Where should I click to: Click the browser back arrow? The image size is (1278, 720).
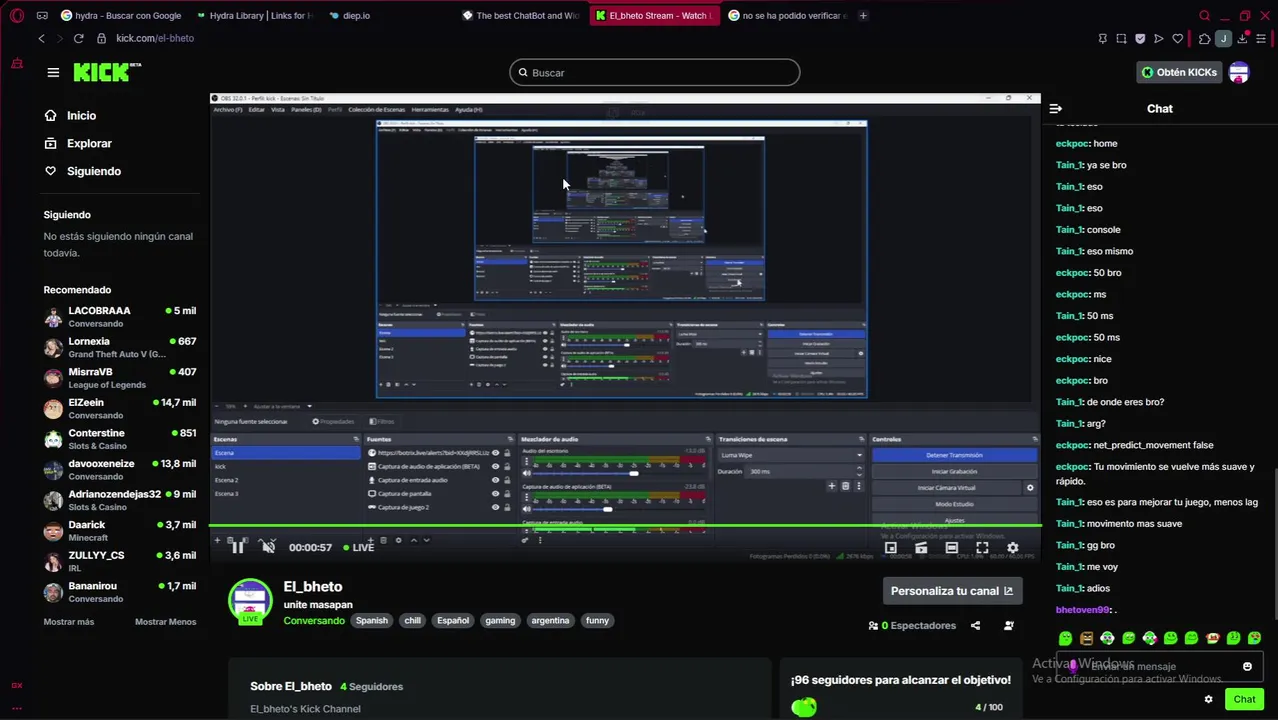41,38
